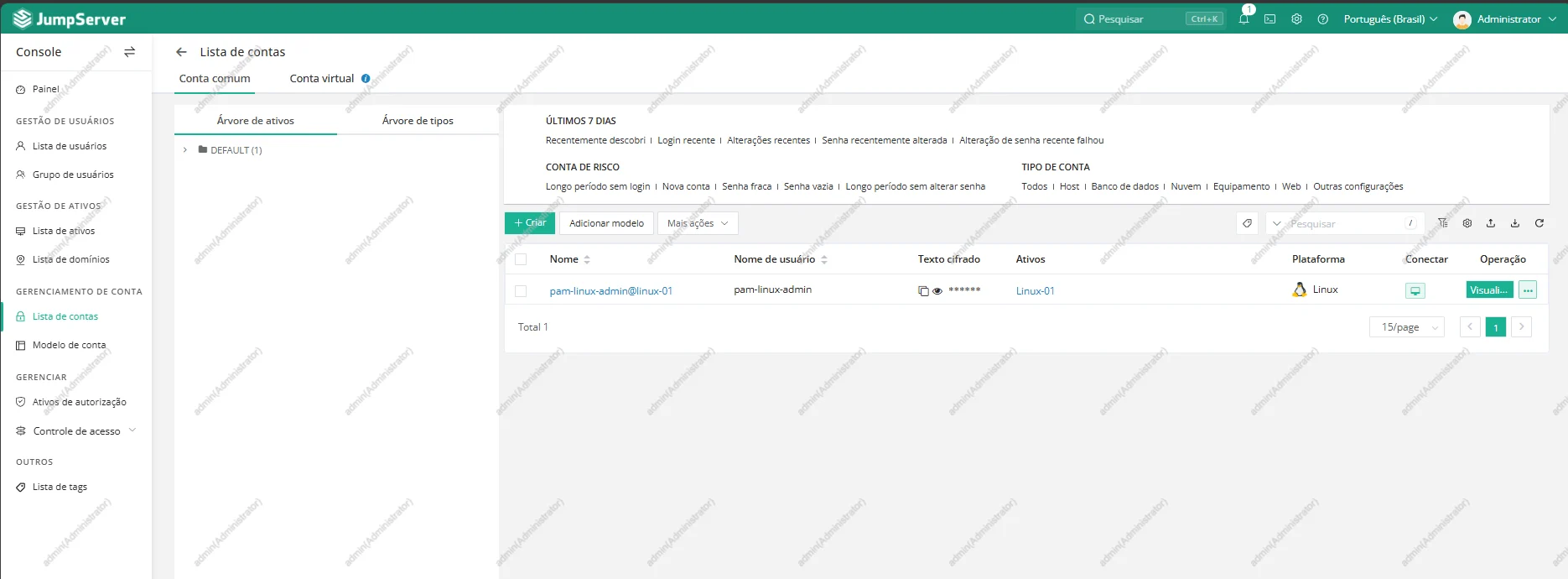Go to next page arrow
1568x579 pixels.
[x=1521, y=327]
